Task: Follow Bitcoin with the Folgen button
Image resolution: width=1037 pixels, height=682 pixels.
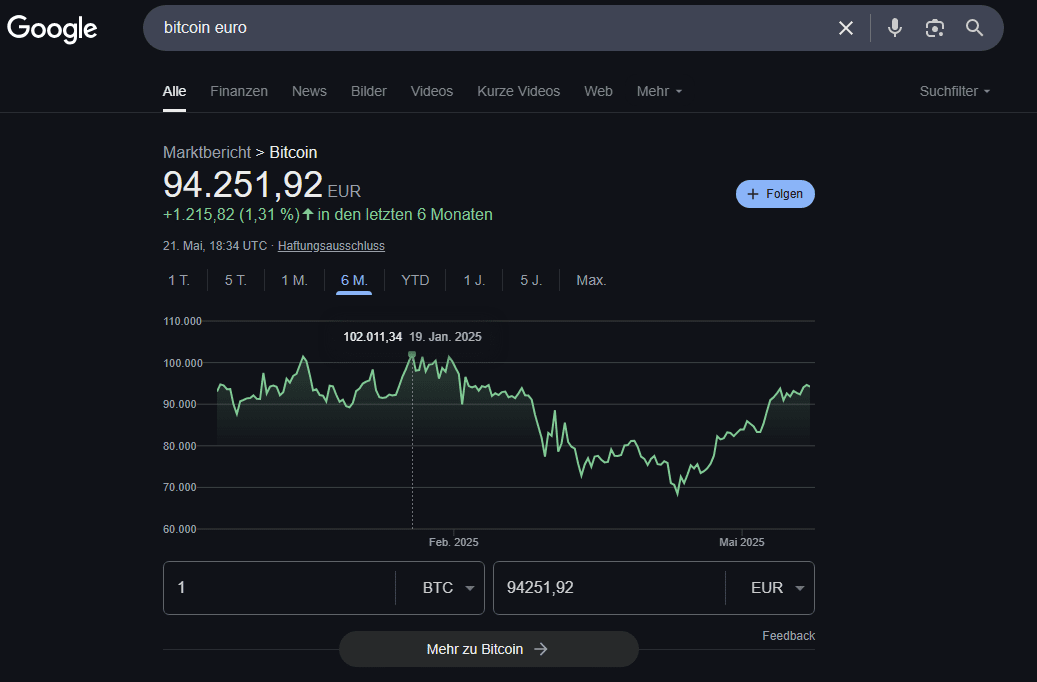Action: [775, 194]
